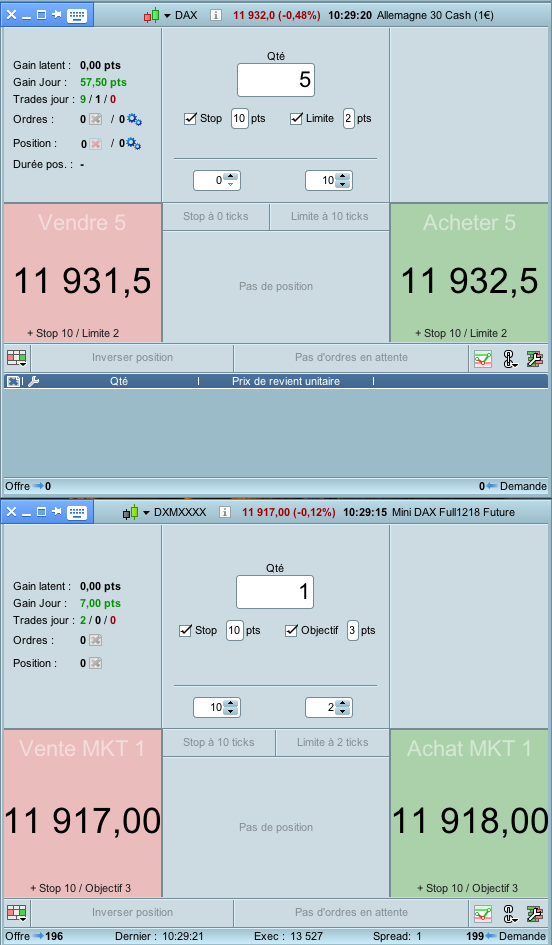Screen dimensions: 552x945
Task: Open the gear settings in DAX Position row
Action: (x=134, y=143)
